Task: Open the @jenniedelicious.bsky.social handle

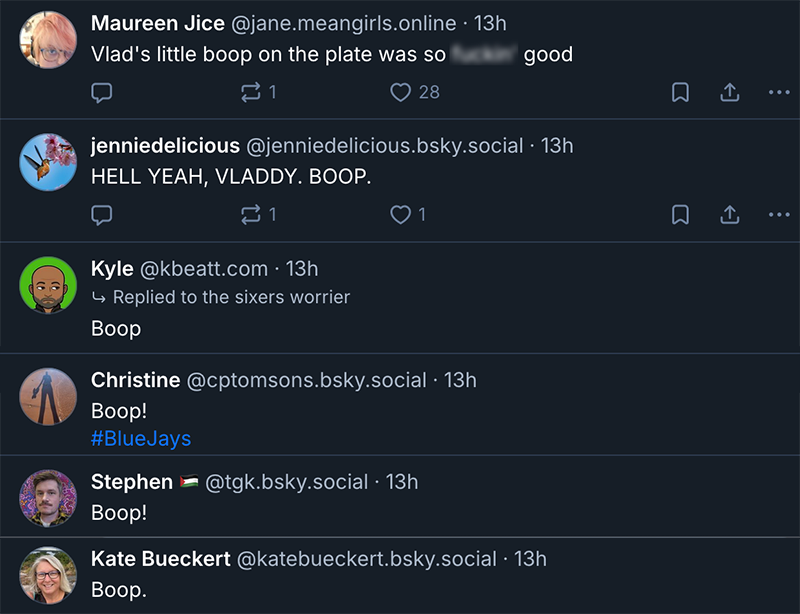Action: coord(385,146)
